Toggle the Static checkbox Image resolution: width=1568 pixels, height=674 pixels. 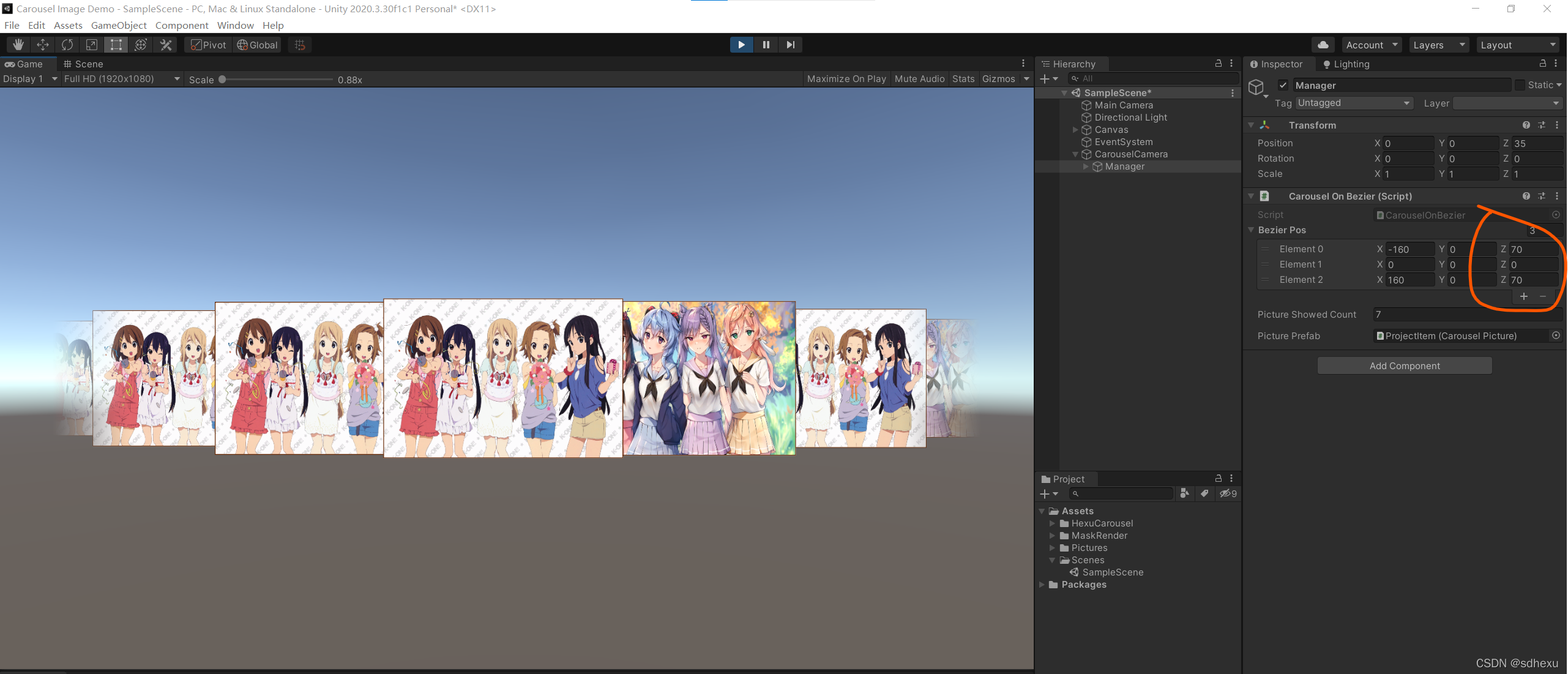(x=1520, y=85)
